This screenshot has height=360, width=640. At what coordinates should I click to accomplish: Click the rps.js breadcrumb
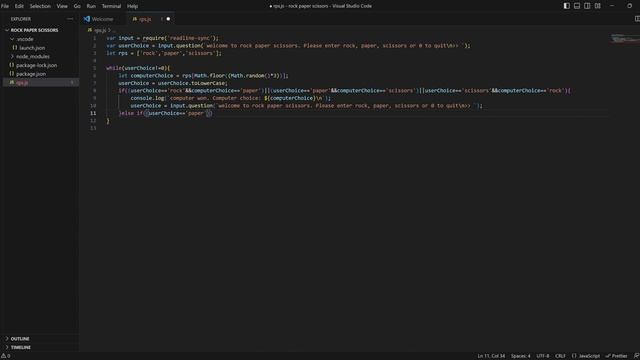100,30
